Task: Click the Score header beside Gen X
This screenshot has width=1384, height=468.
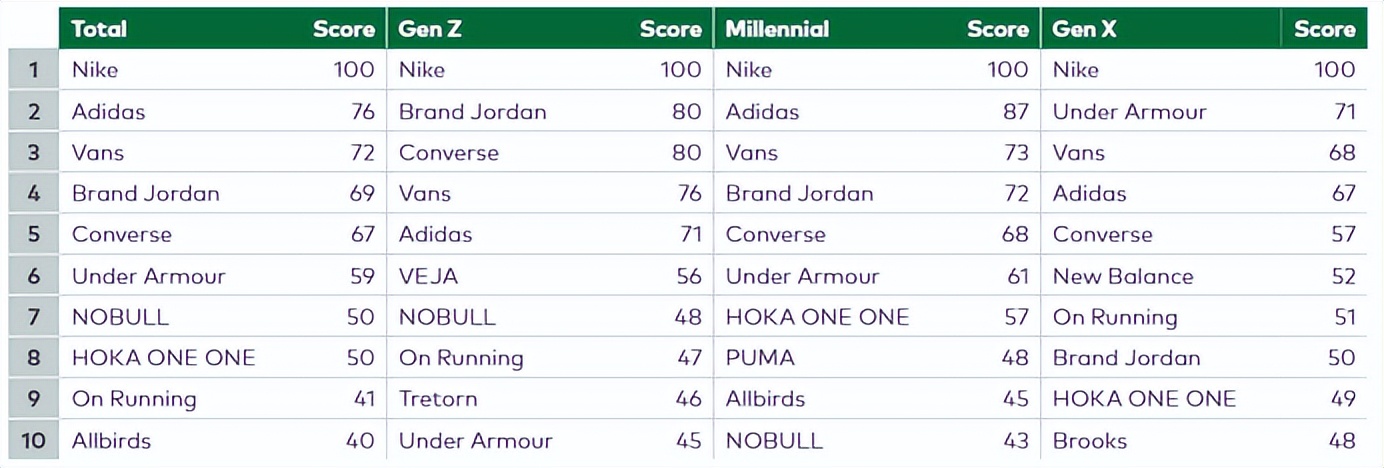Action: (x=1324, y=29)
